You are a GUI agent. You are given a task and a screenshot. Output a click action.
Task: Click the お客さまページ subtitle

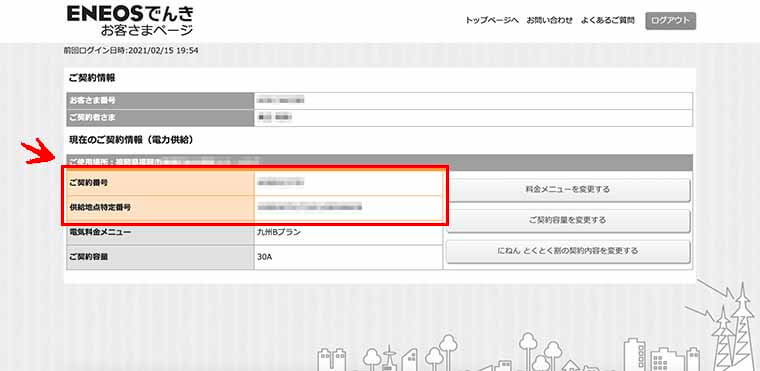[147, 30]
